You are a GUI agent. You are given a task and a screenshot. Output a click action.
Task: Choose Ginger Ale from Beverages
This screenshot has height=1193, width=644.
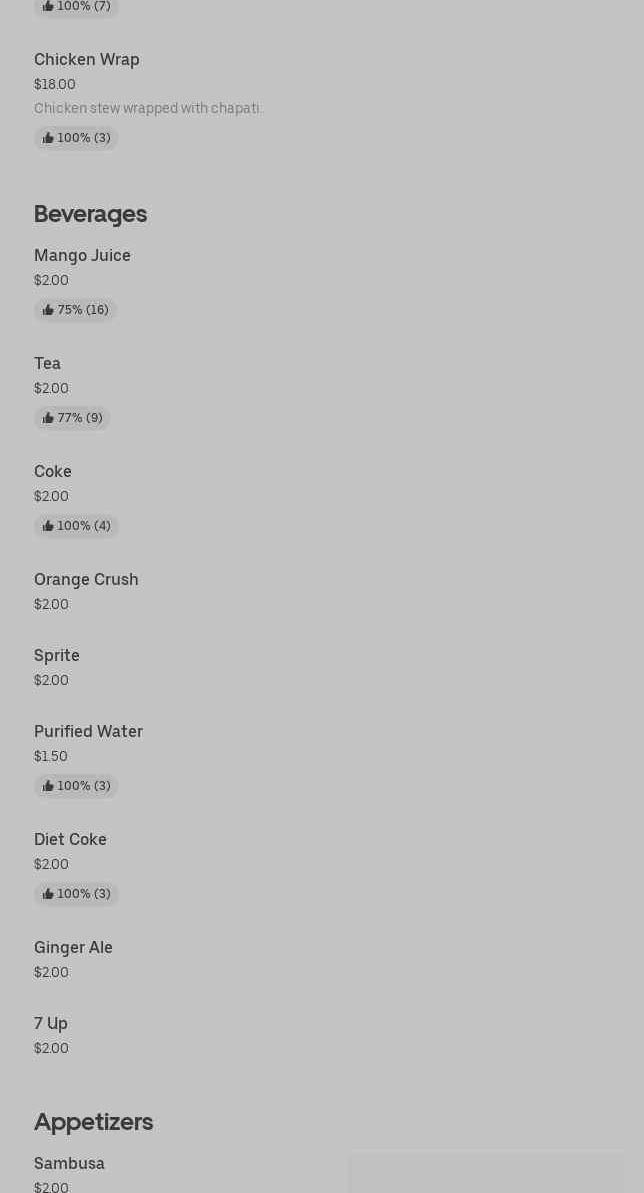coord(73,948)
